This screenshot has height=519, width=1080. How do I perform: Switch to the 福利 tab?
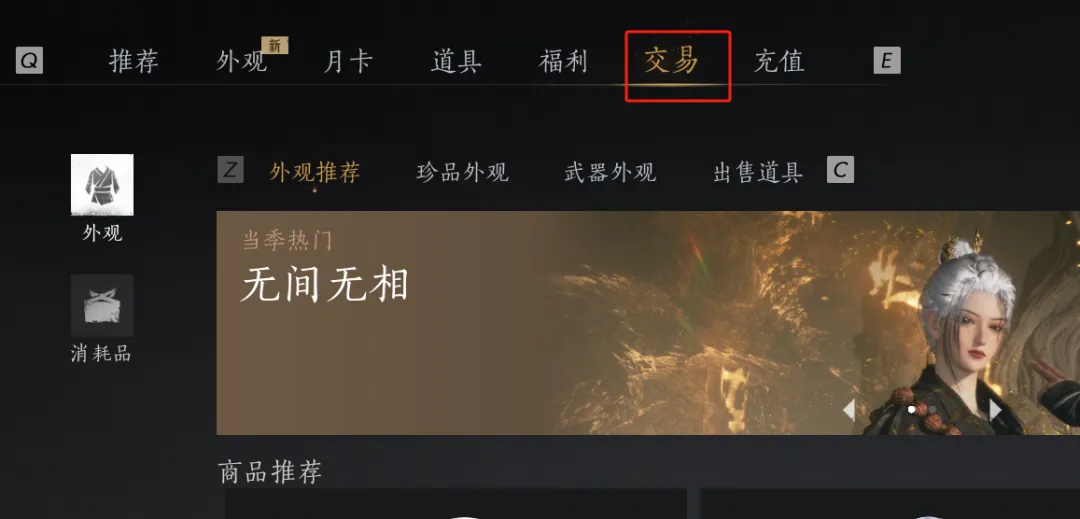[563, 61]
